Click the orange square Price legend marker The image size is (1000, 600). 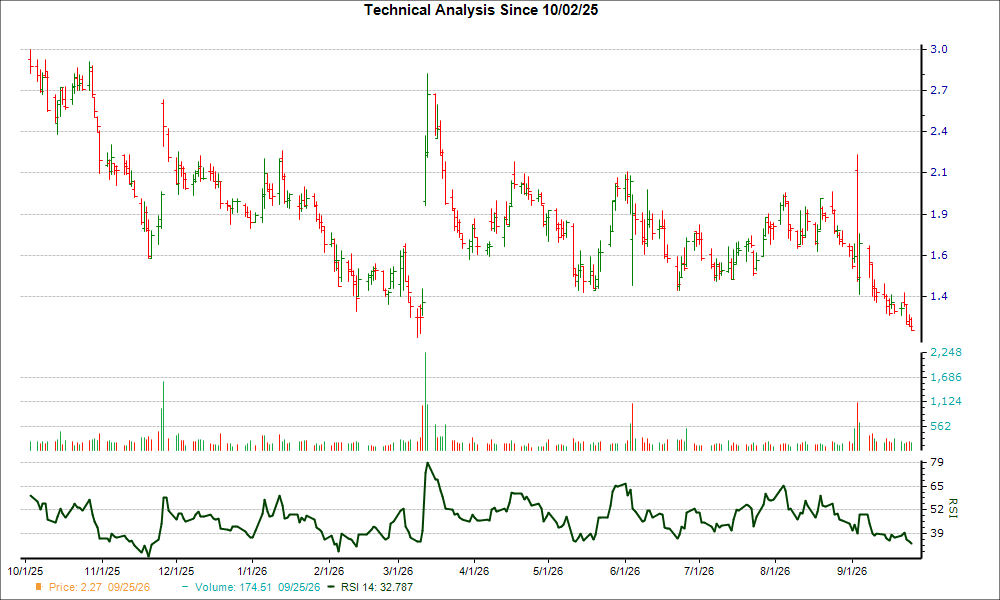coord(39,587)
